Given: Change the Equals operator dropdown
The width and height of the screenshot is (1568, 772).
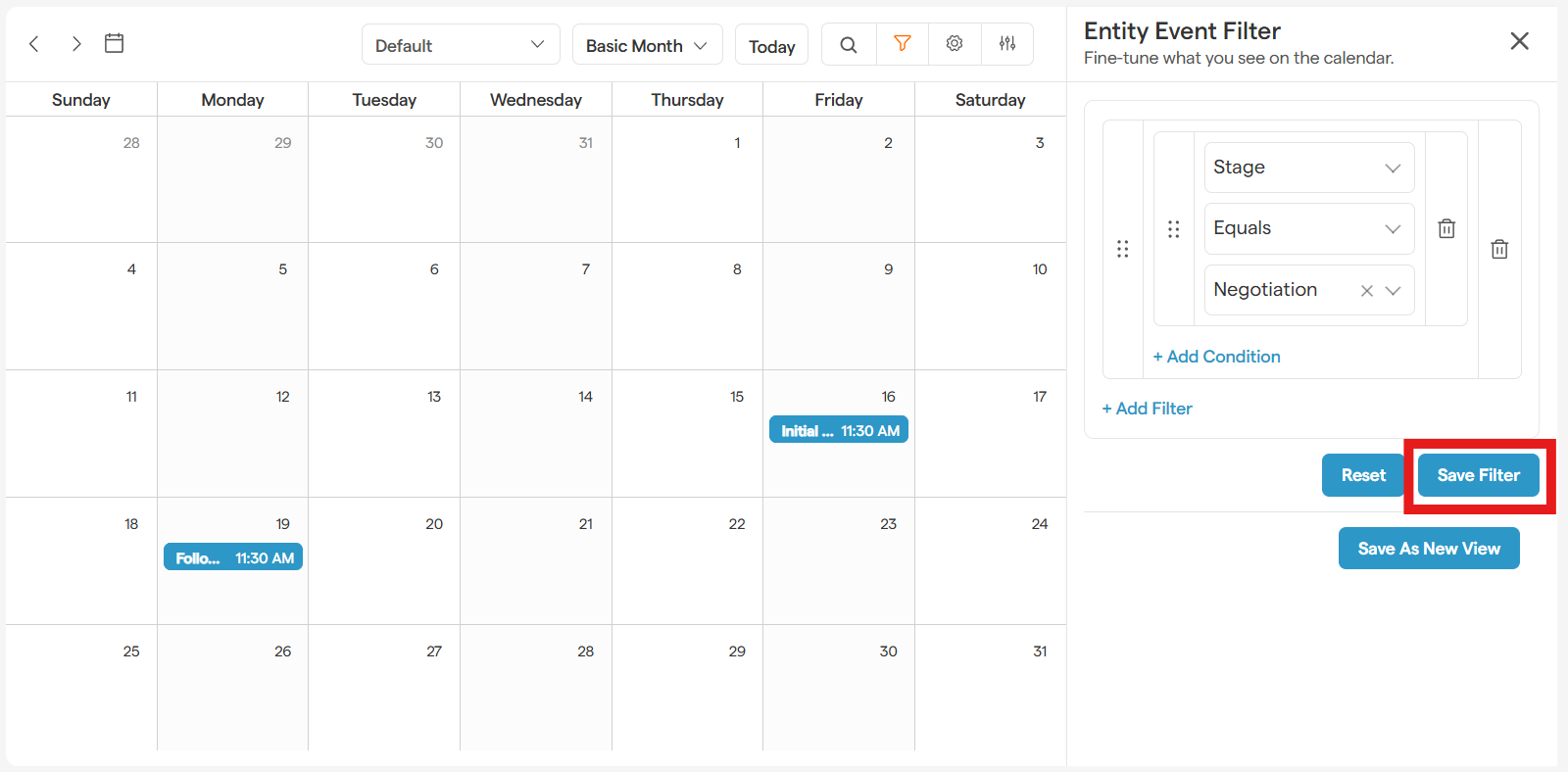Looking at the screenshot, I should tap(1308, 228).
